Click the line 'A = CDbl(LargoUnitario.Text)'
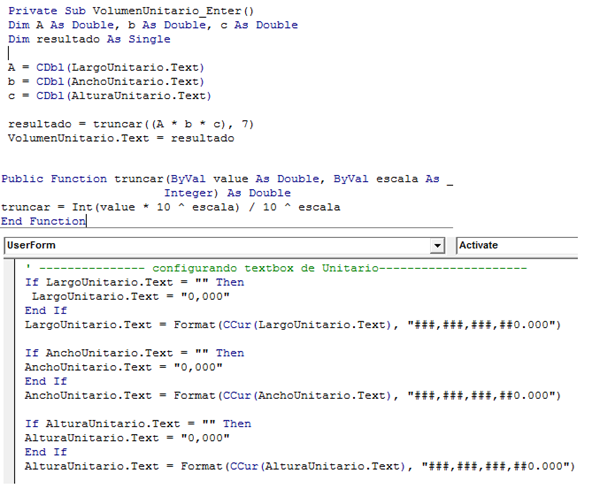This screenshot has height=504, width=600. pos(106,67)
